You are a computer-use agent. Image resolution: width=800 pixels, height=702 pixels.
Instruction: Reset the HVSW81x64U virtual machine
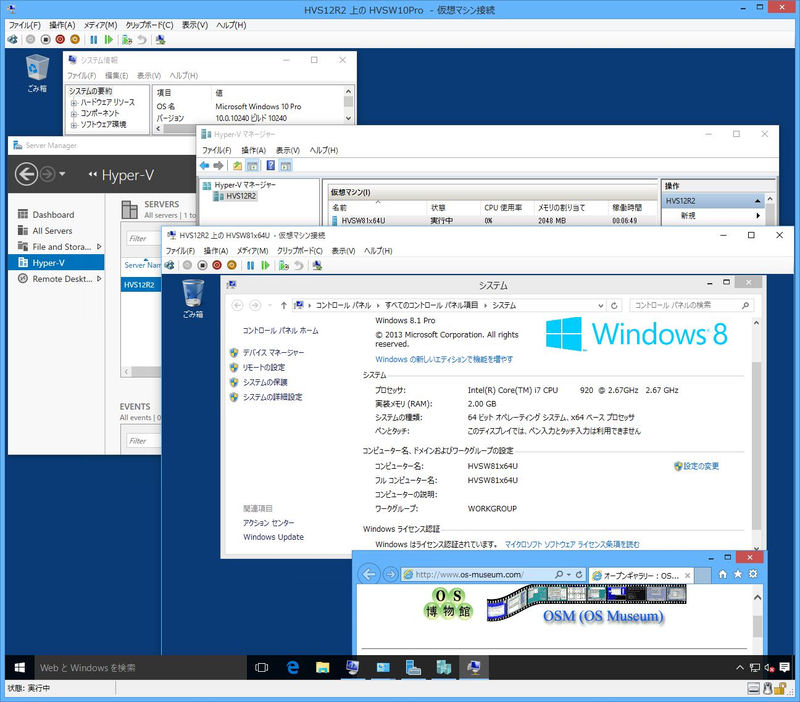coord(265,265)
